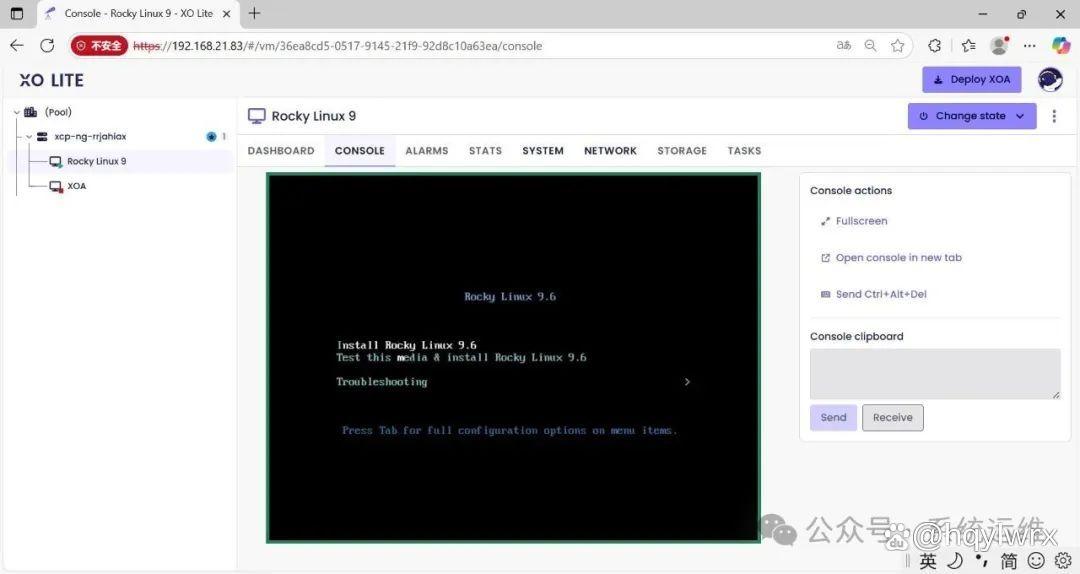Click the zoom magnifier icon in address bar

(871, 45)
